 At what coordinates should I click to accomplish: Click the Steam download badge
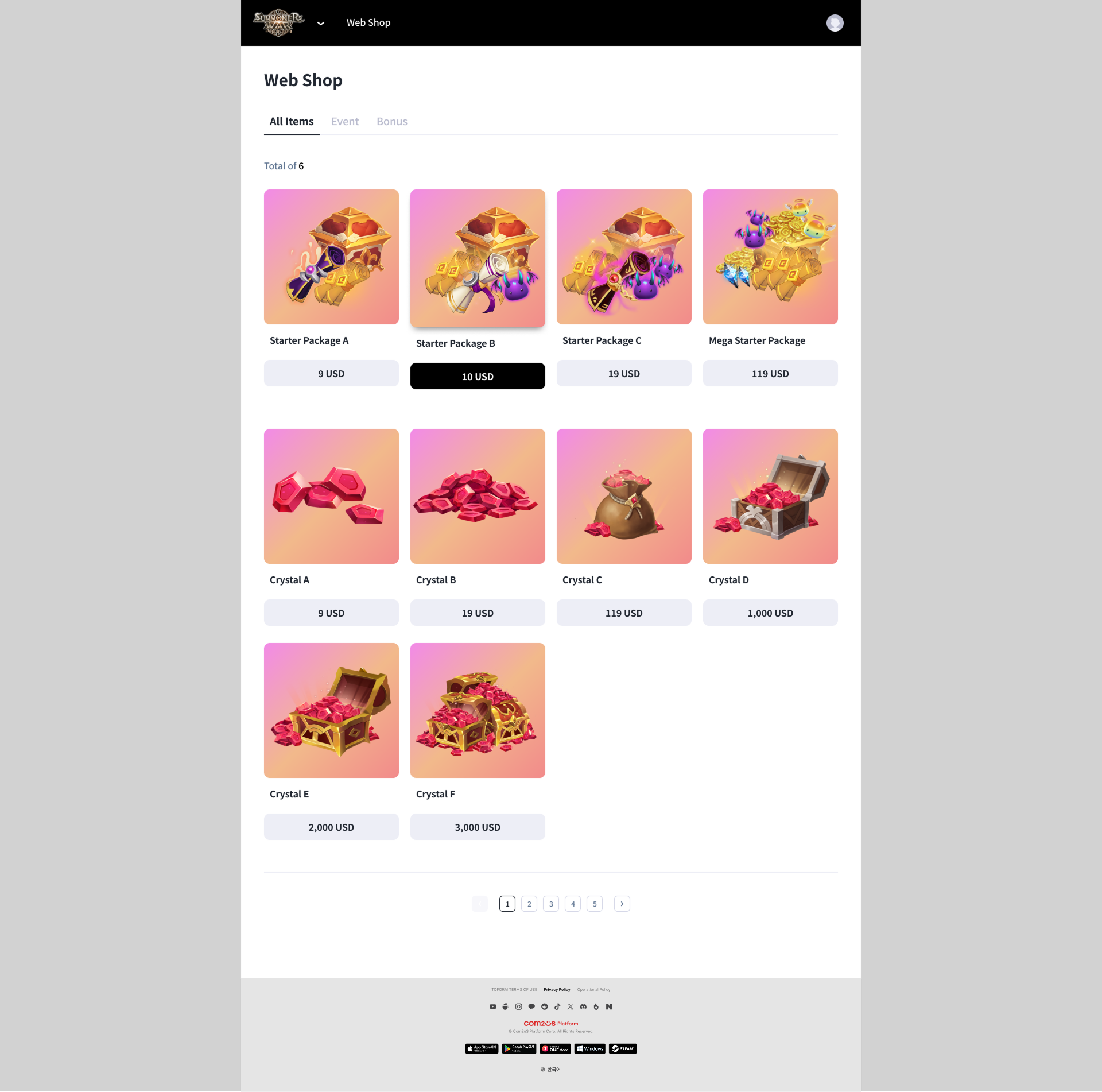pyautogui.click(x=623, y=1049)
